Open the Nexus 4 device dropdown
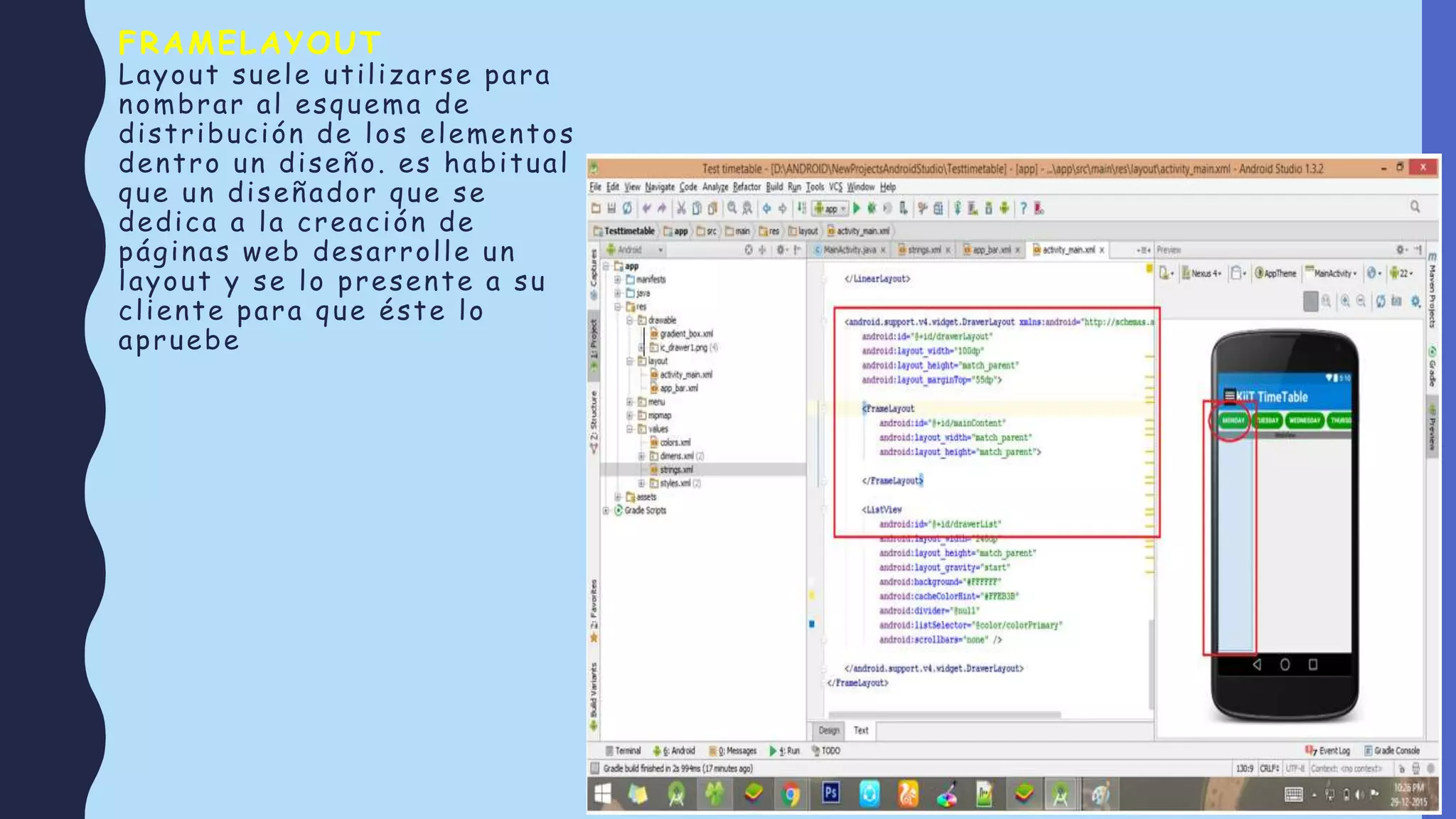 (x=1201, y=273)
